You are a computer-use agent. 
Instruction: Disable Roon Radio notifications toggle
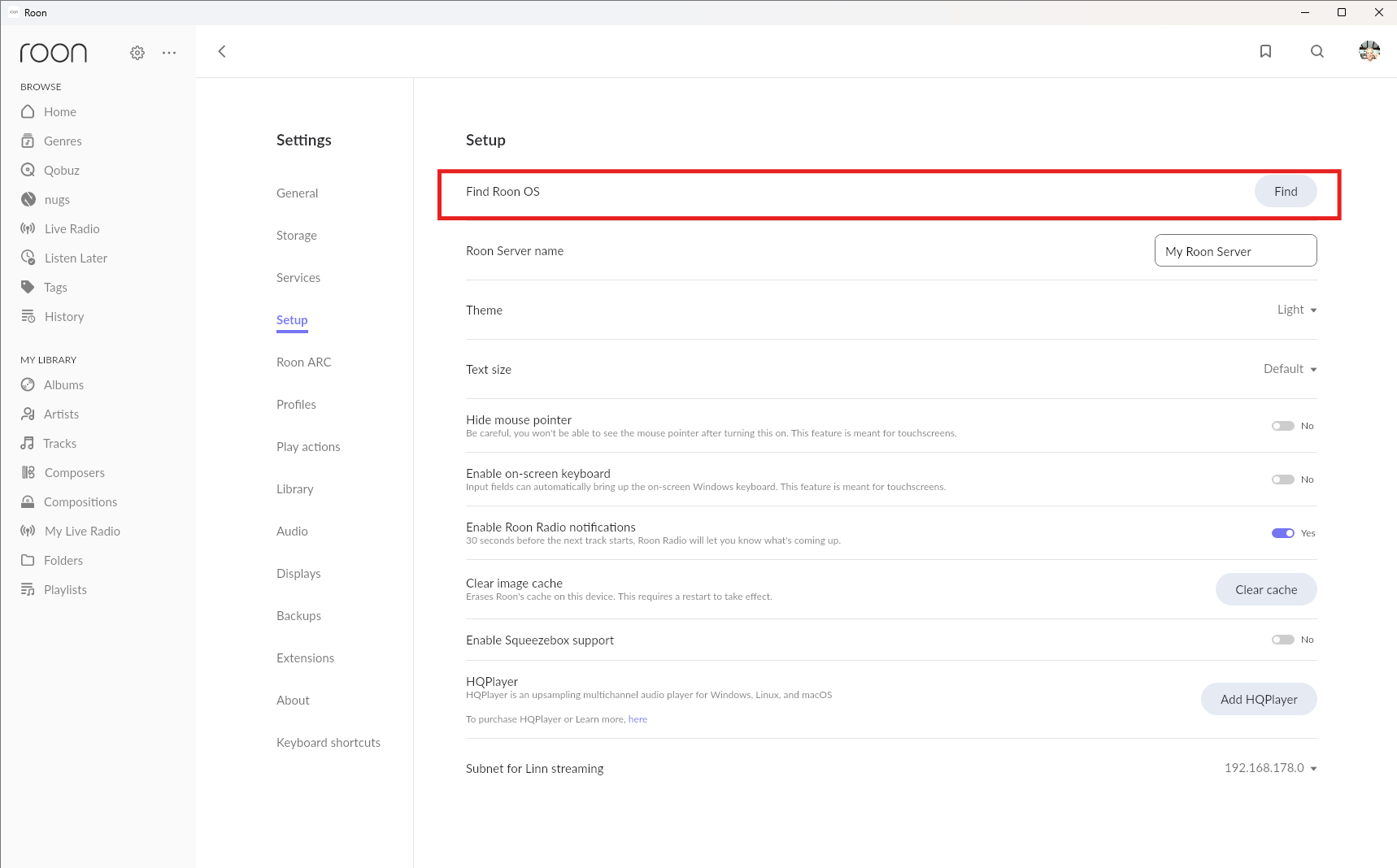[1282, 533]
